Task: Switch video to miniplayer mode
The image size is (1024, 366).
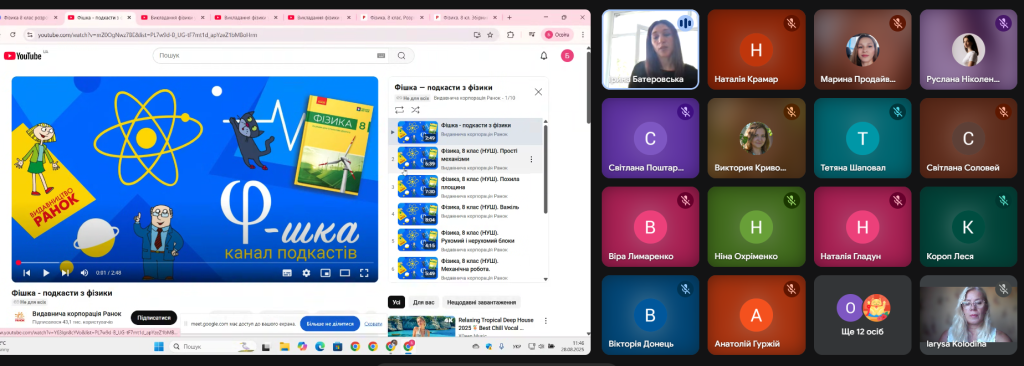Action: 325,273
